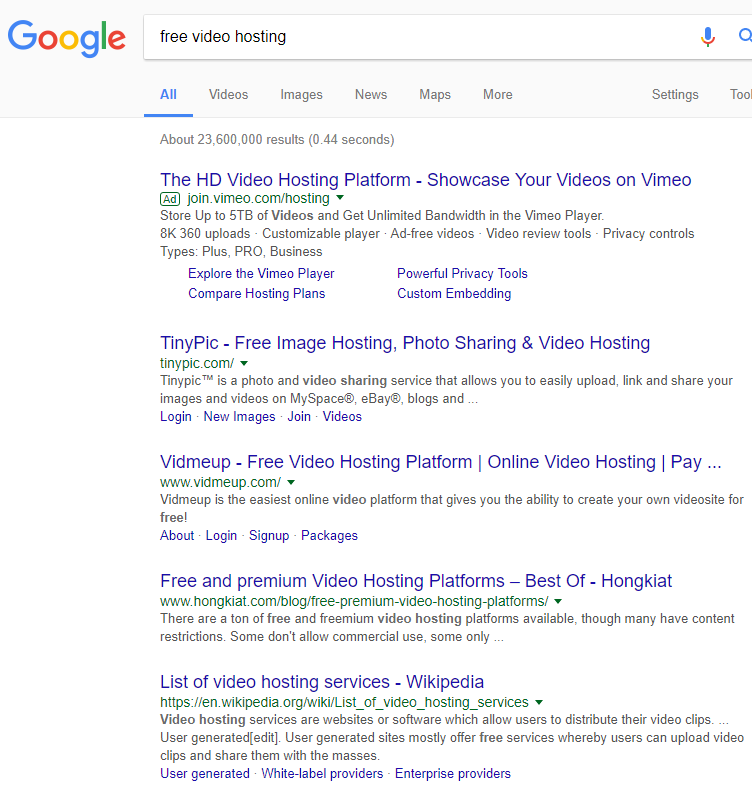Expand dropdown arrow beside tinypic.com/
The width and height of the screenshot is (752, 806).
(x=244, y=363)
